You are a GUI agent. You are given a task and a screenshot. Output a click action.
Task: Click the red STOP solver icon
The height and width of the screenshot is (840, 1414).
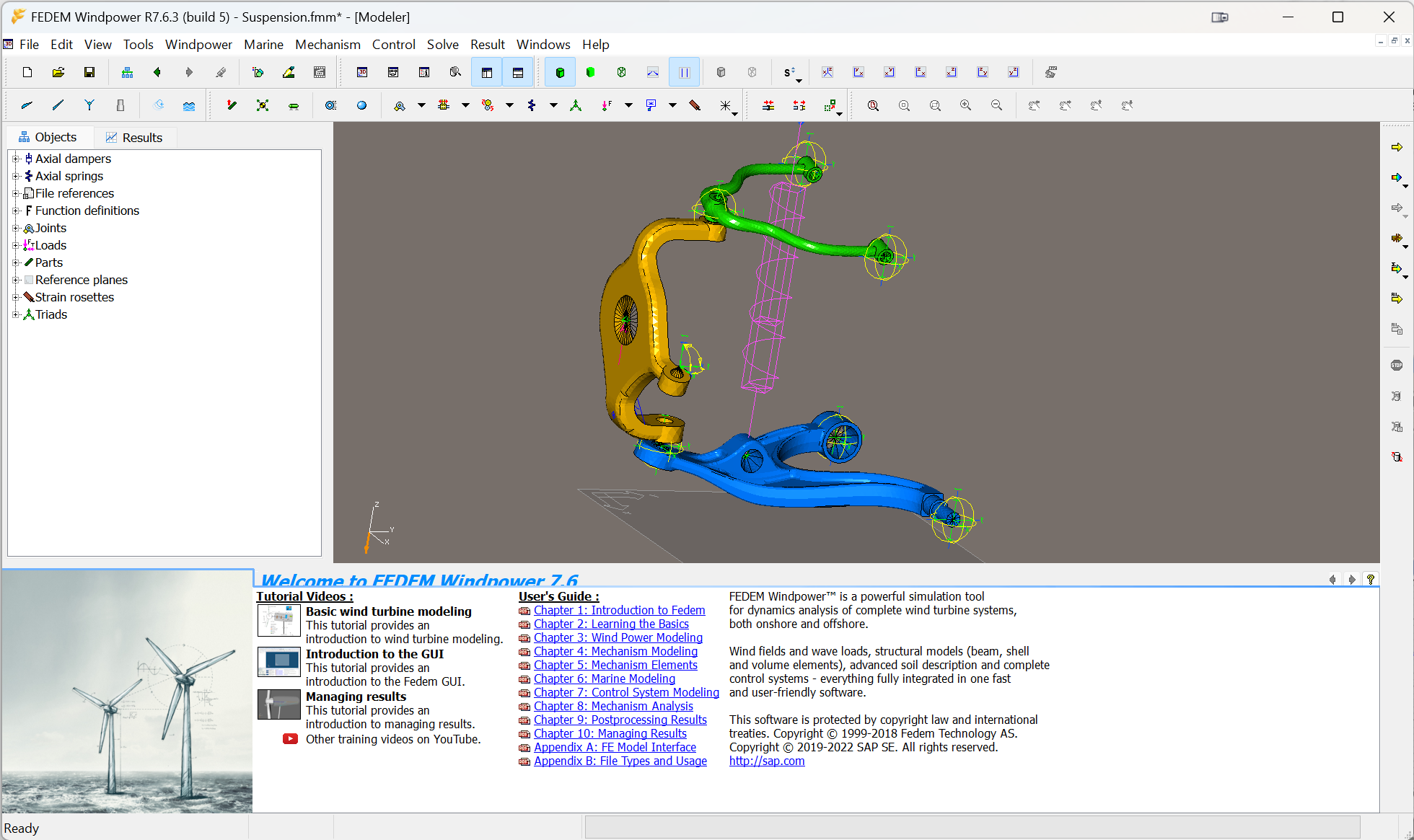click(1397, 366)
